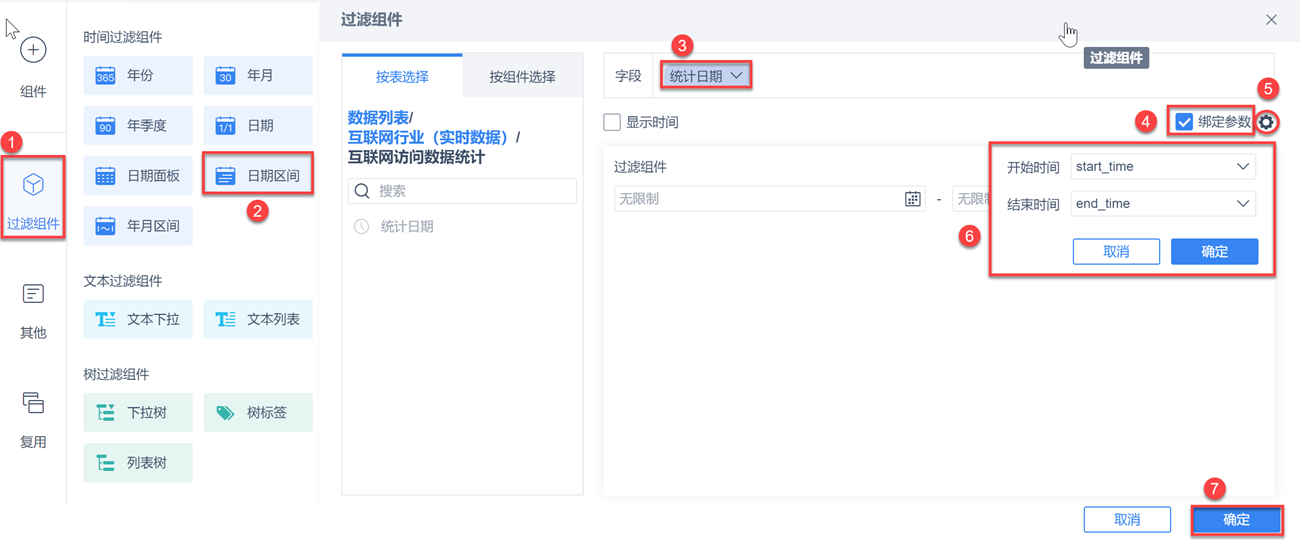Cancel parameter binding with 取消

1116,251
